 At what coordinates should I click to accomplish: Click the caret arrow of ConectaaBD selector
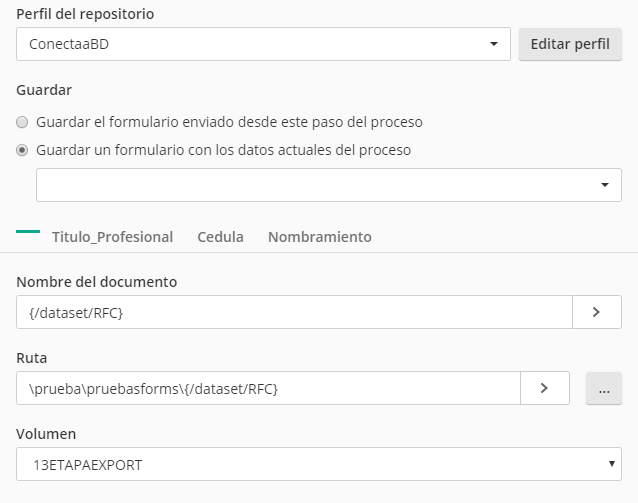pos(494,45)
